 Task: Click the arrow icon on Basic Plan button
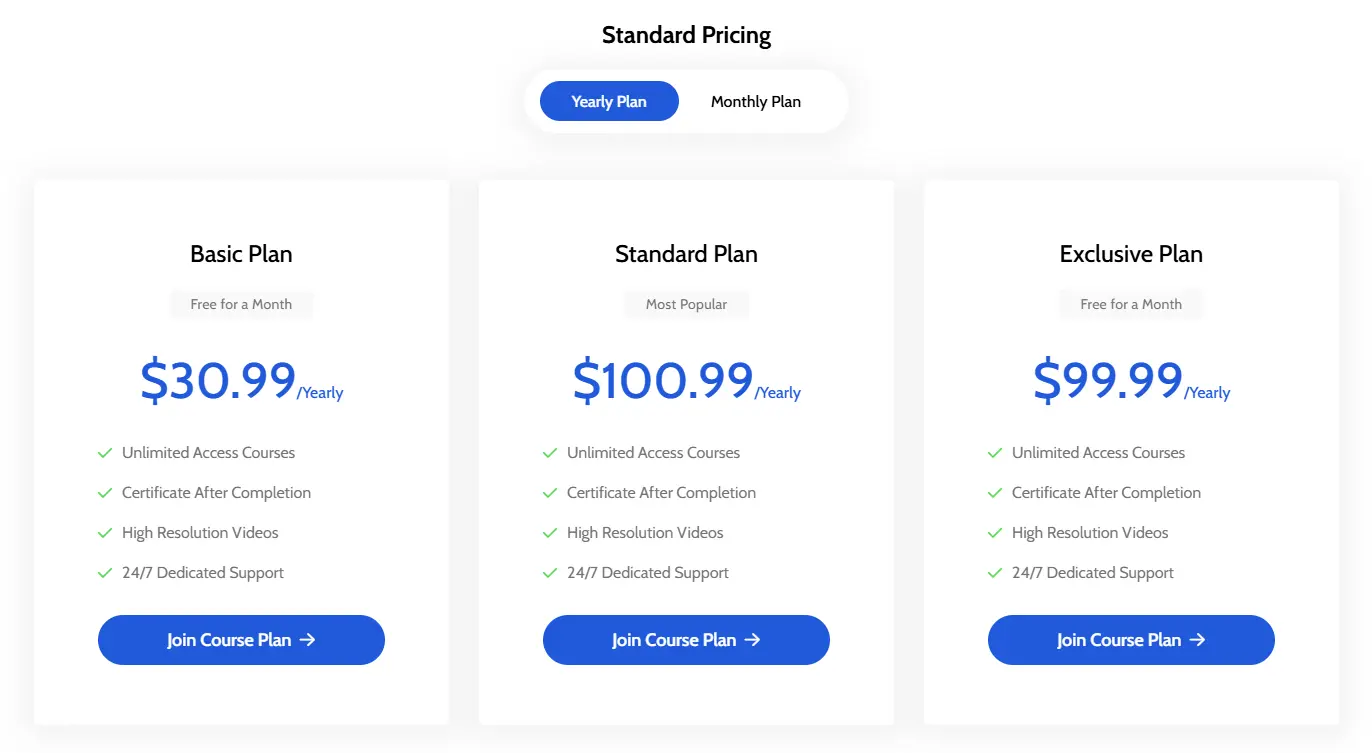[308, 640]
